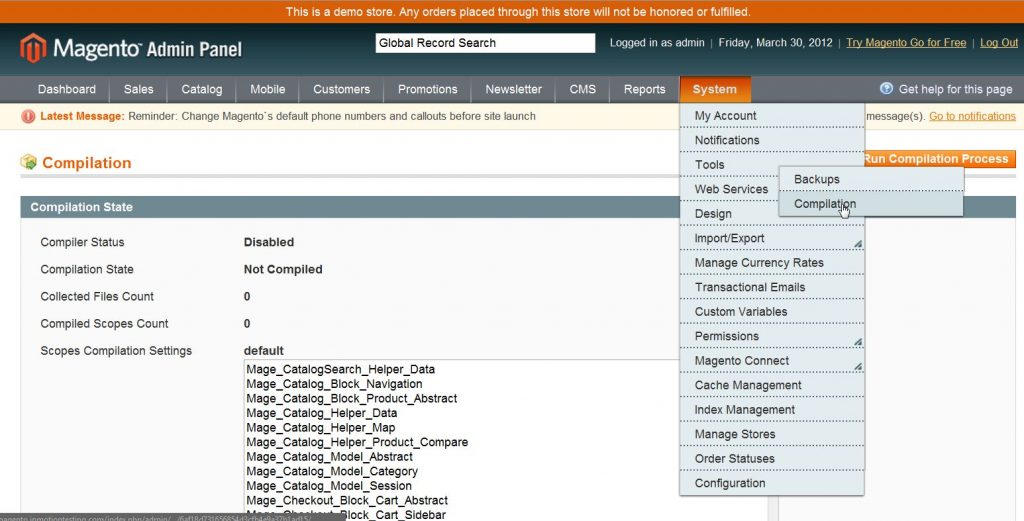
Task: Select Backups from the Tools submenu
Action: coord(817,179)
